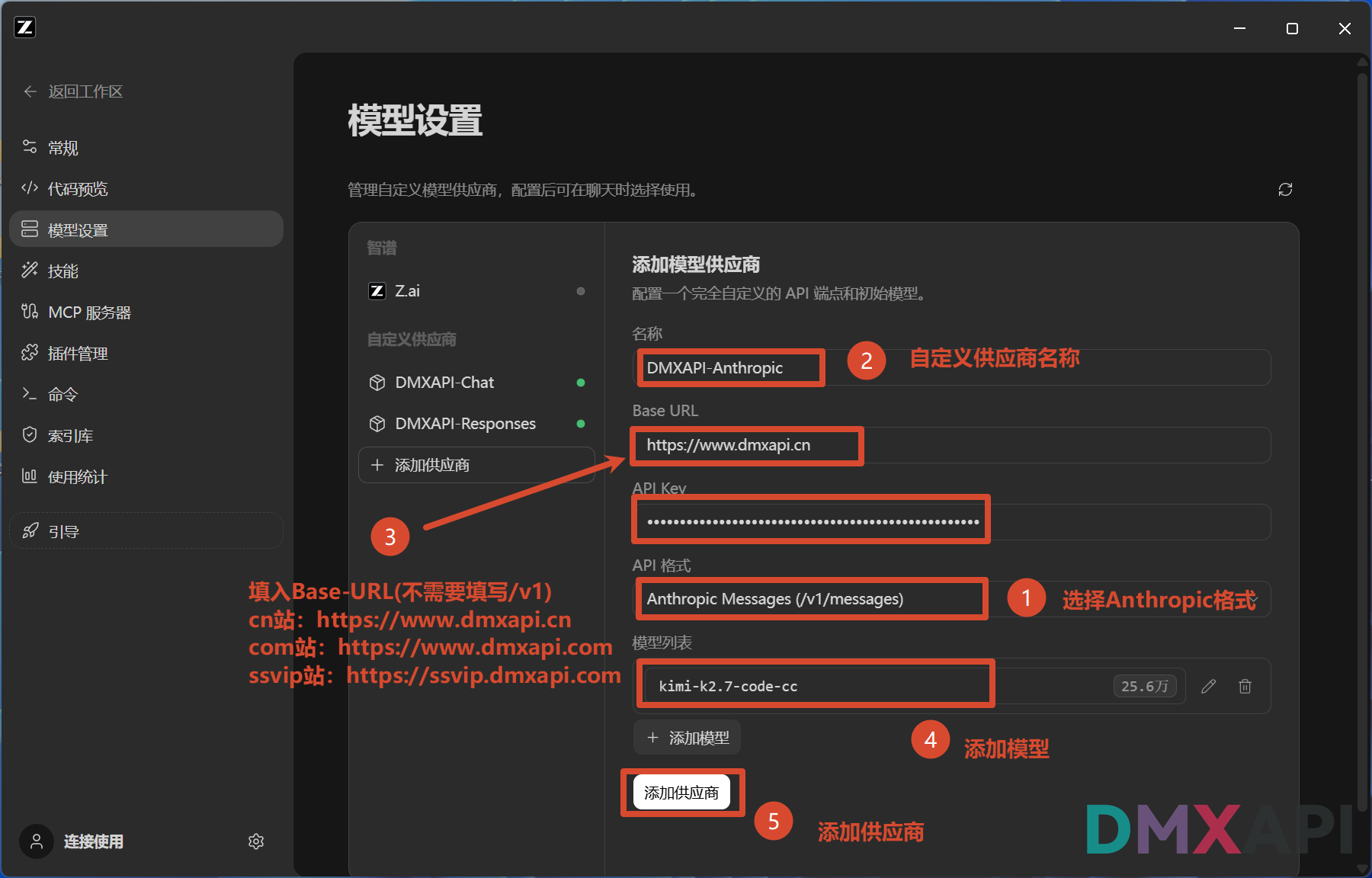Open 技能 skills section

coord(146,271)
